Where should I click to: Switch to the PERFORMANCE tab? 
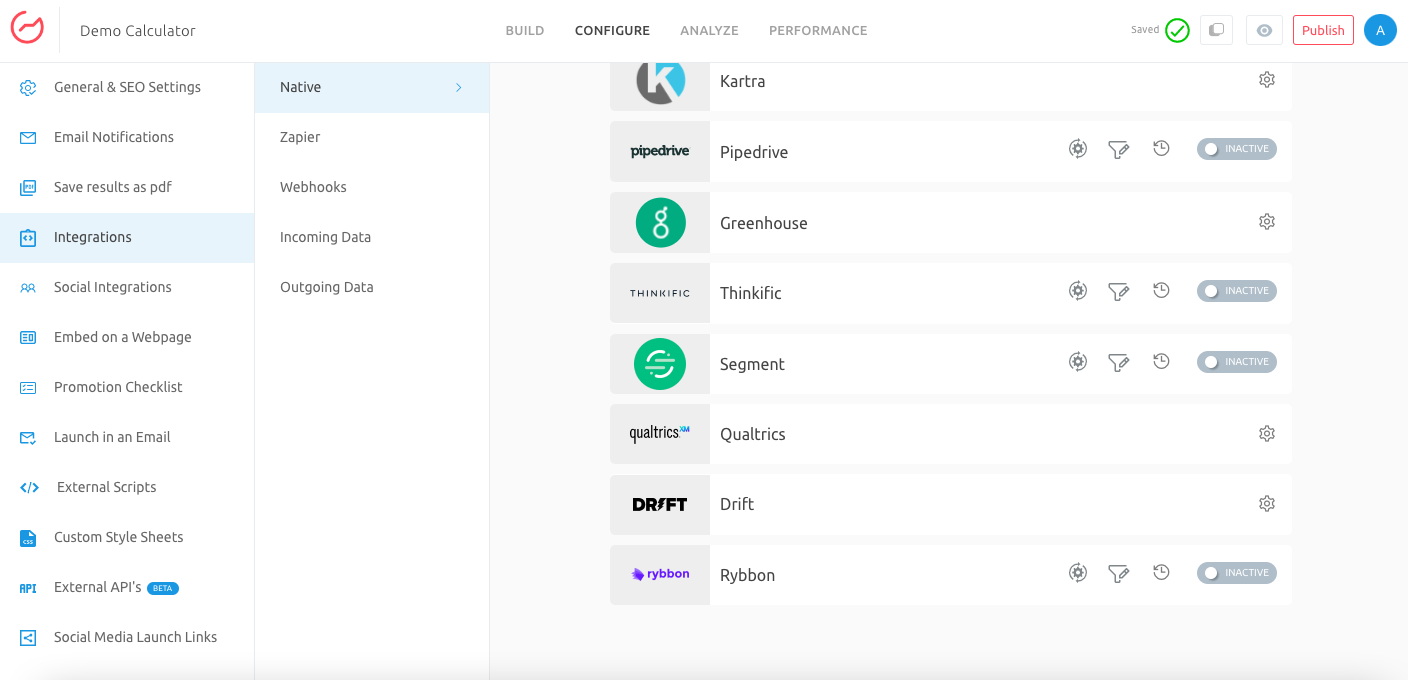(818, 31)
